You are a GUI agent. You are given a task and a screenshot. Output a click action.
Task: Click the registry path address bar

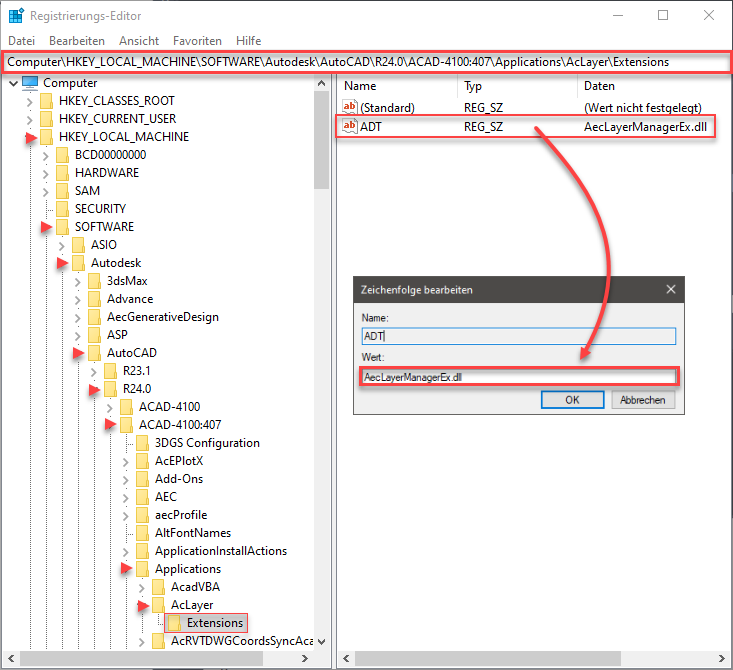(366, 62)
